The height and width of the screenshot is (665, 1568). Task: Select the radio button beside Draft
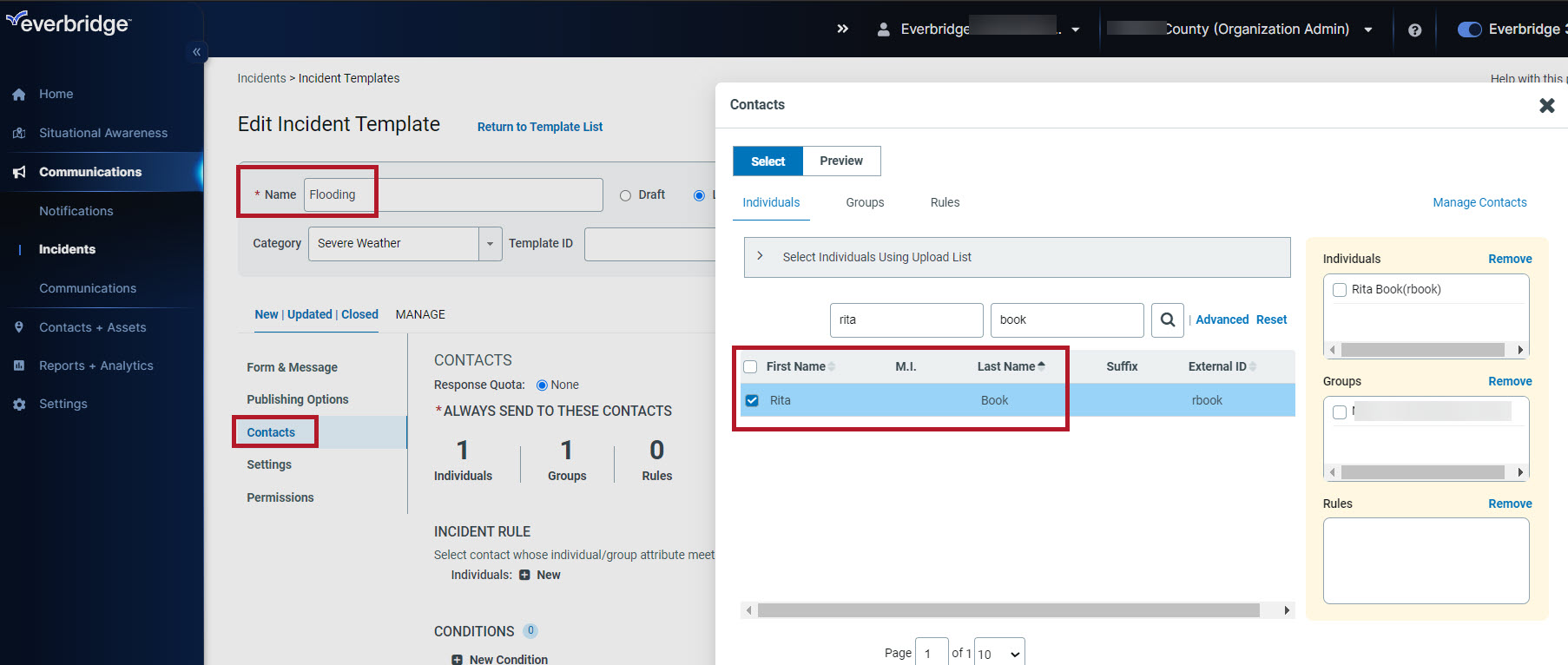699,195
